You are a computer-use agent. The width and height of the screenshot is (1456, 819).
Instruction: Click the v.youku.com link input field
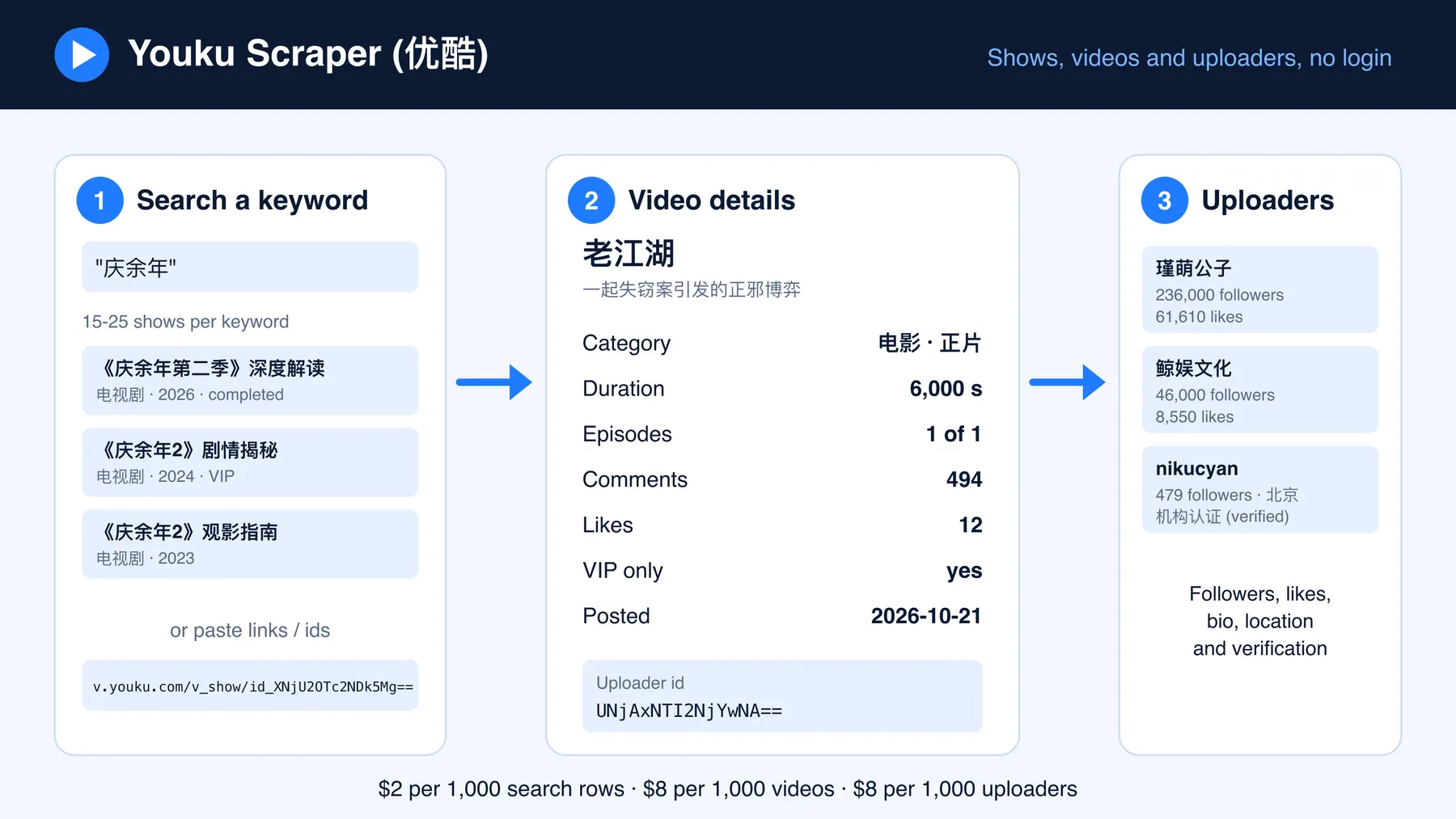point(250,686)
